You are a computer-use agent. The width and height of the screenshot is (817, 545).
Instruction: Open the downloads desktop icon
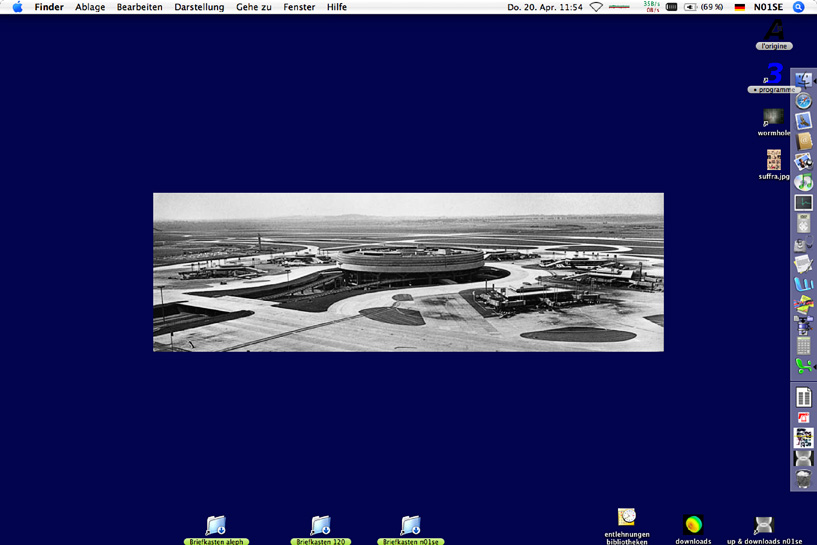coord(693,525)
